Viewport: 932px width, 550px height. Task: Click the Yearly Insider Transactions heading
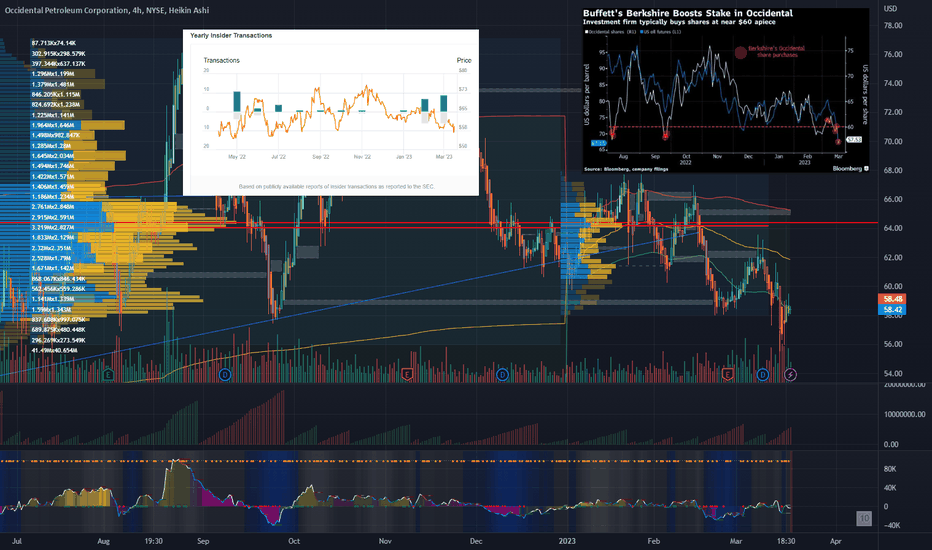coord(231,36)
